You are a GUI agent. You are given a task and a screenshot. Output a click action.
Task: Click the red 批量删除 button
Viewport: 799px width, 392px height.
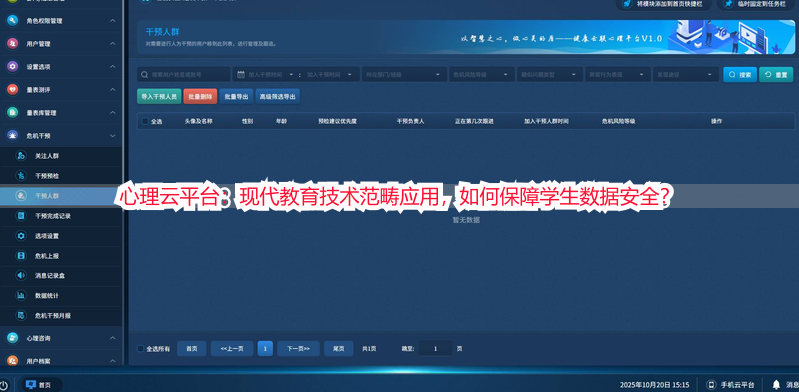[200, 96]
